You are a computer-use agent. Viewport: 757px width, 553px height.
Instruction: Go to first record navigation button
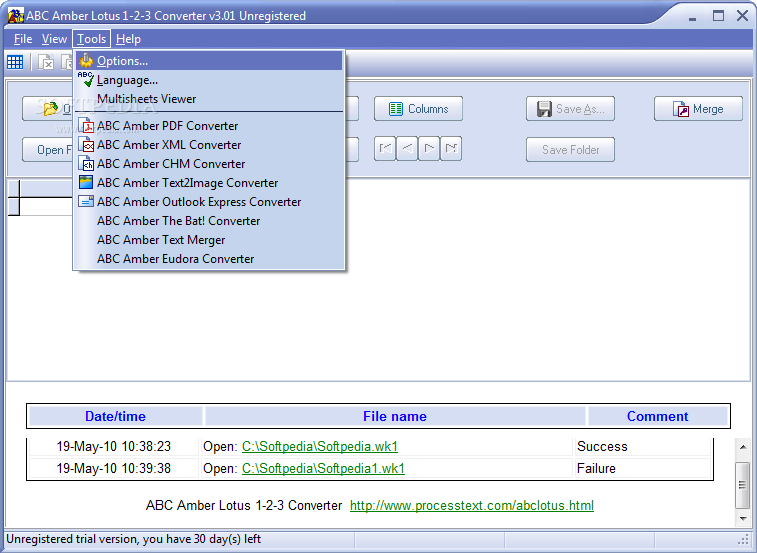tap(385, 149)
